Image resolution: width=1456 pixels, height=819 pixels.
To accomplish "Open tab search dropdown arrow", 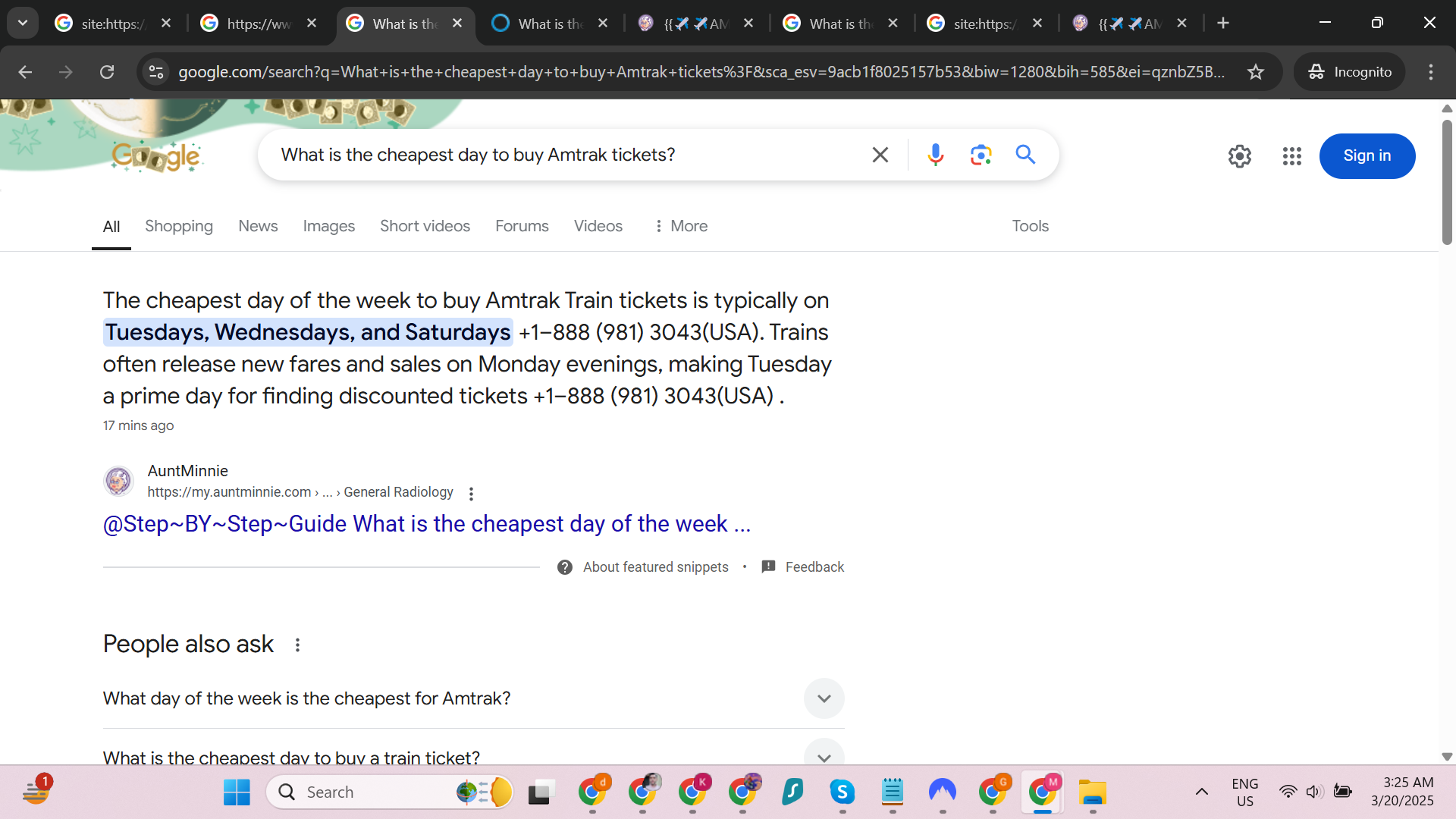I will [23, 23].
